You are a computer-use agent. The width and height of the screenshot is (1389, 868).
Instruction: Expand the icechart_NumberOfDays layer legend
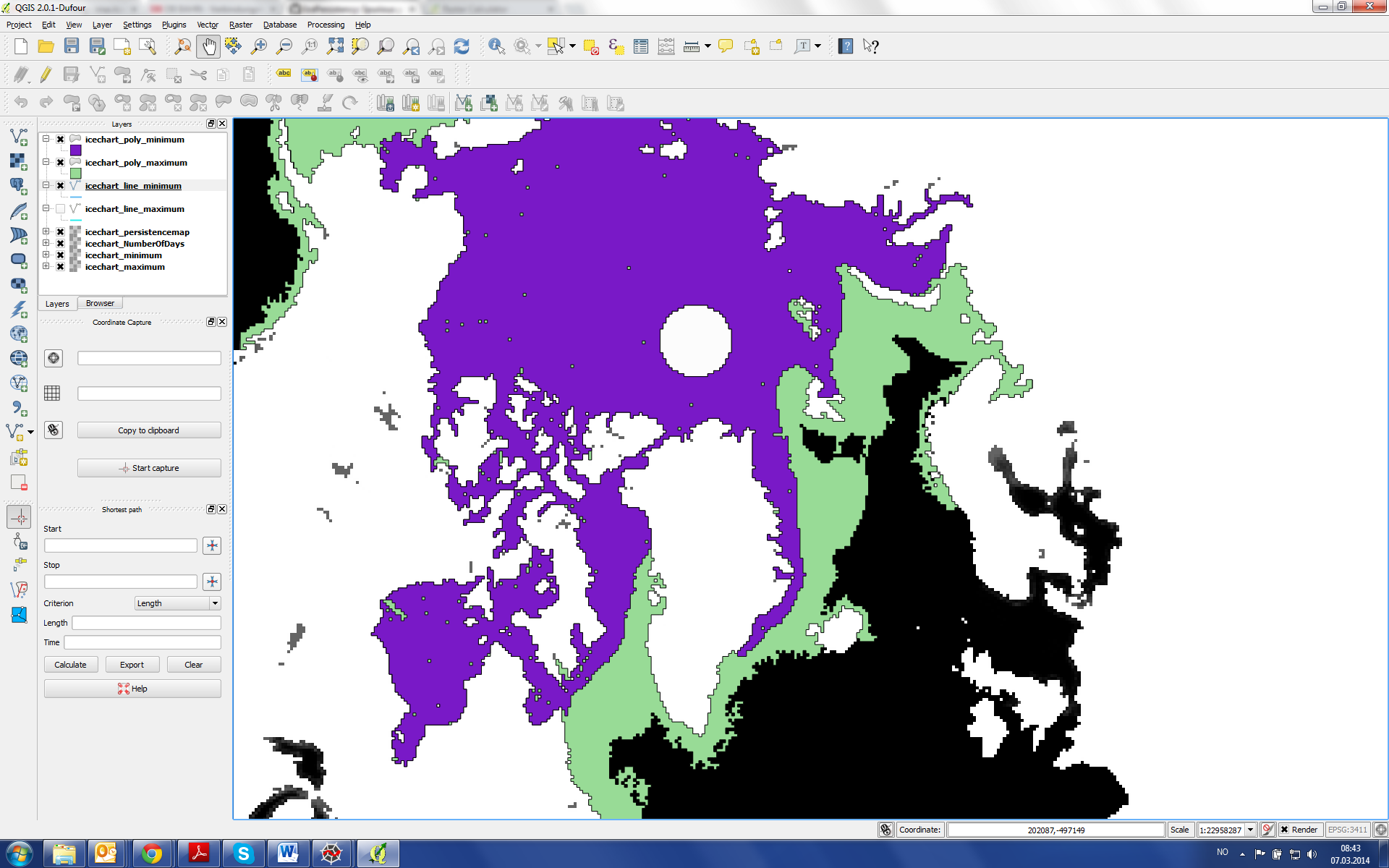pyautogui.click(x=46, y=243)
